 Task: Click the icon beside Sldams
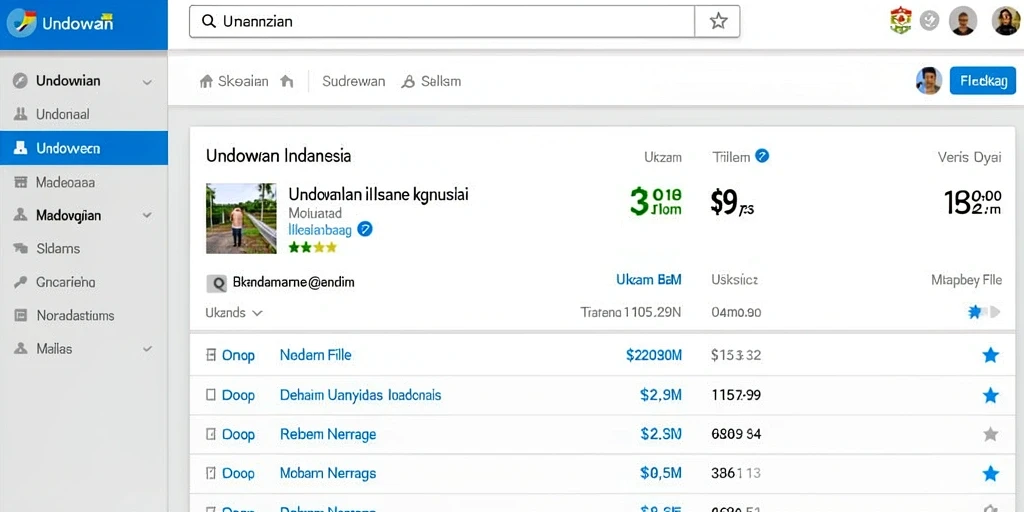click(x=20, y=248)
